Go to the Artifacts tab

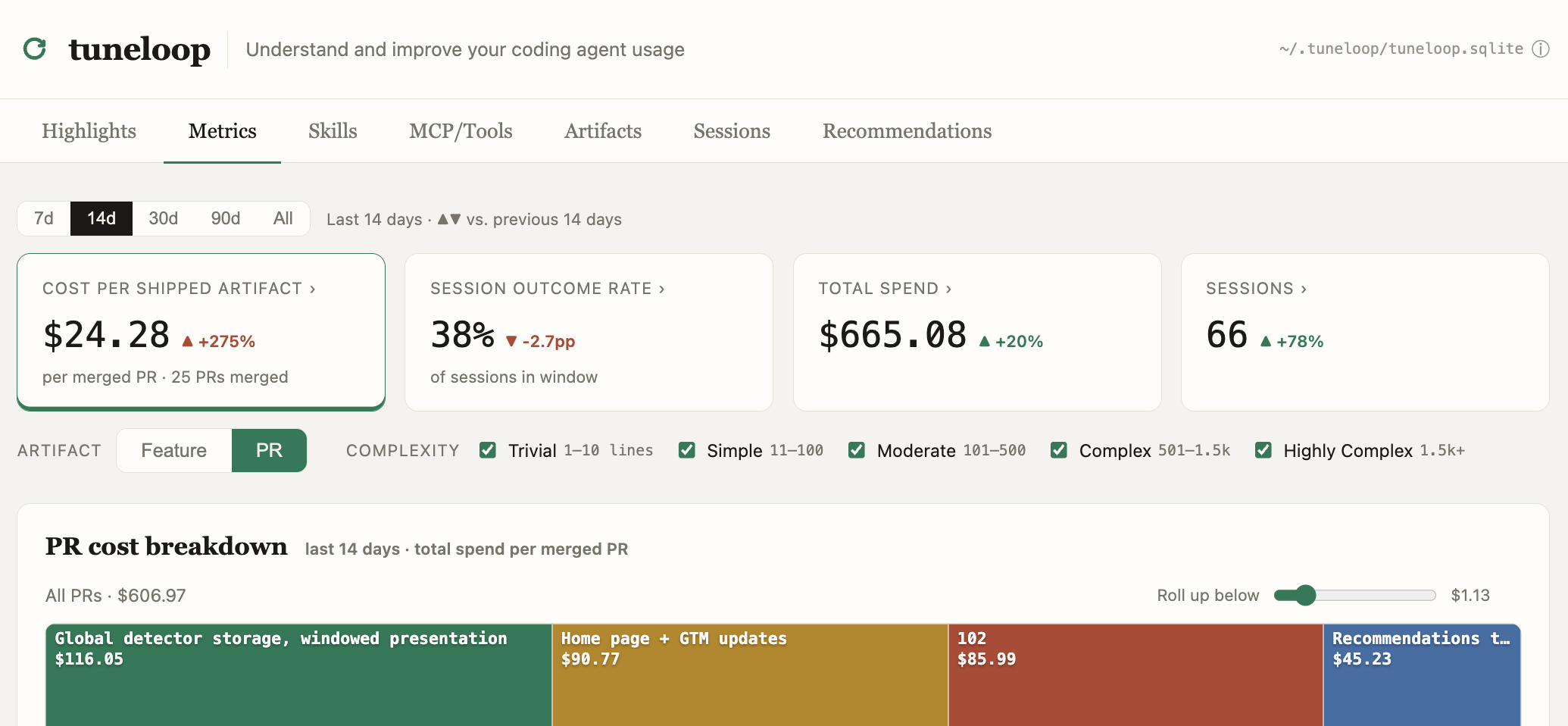pyautogui.click(x=603, y=131)
